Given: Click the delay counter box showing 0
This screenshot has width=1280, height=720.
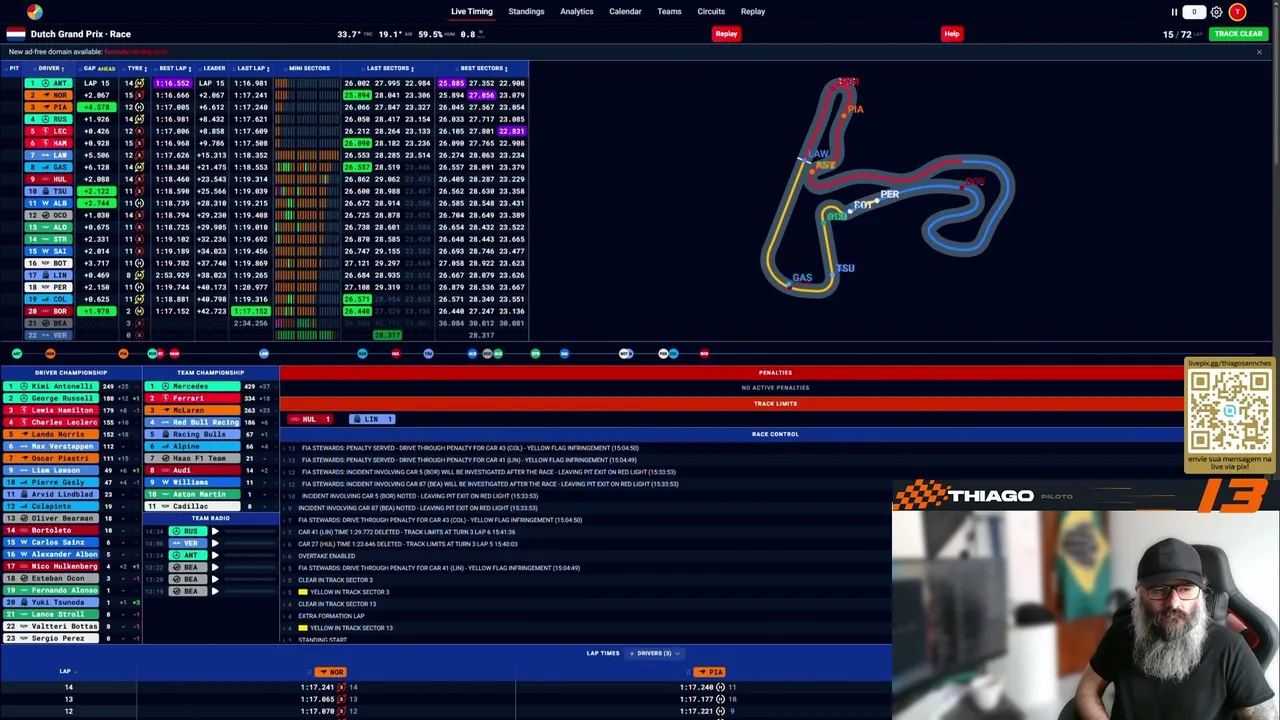Looking at the screenshot, I should (x=1194, y=12).
